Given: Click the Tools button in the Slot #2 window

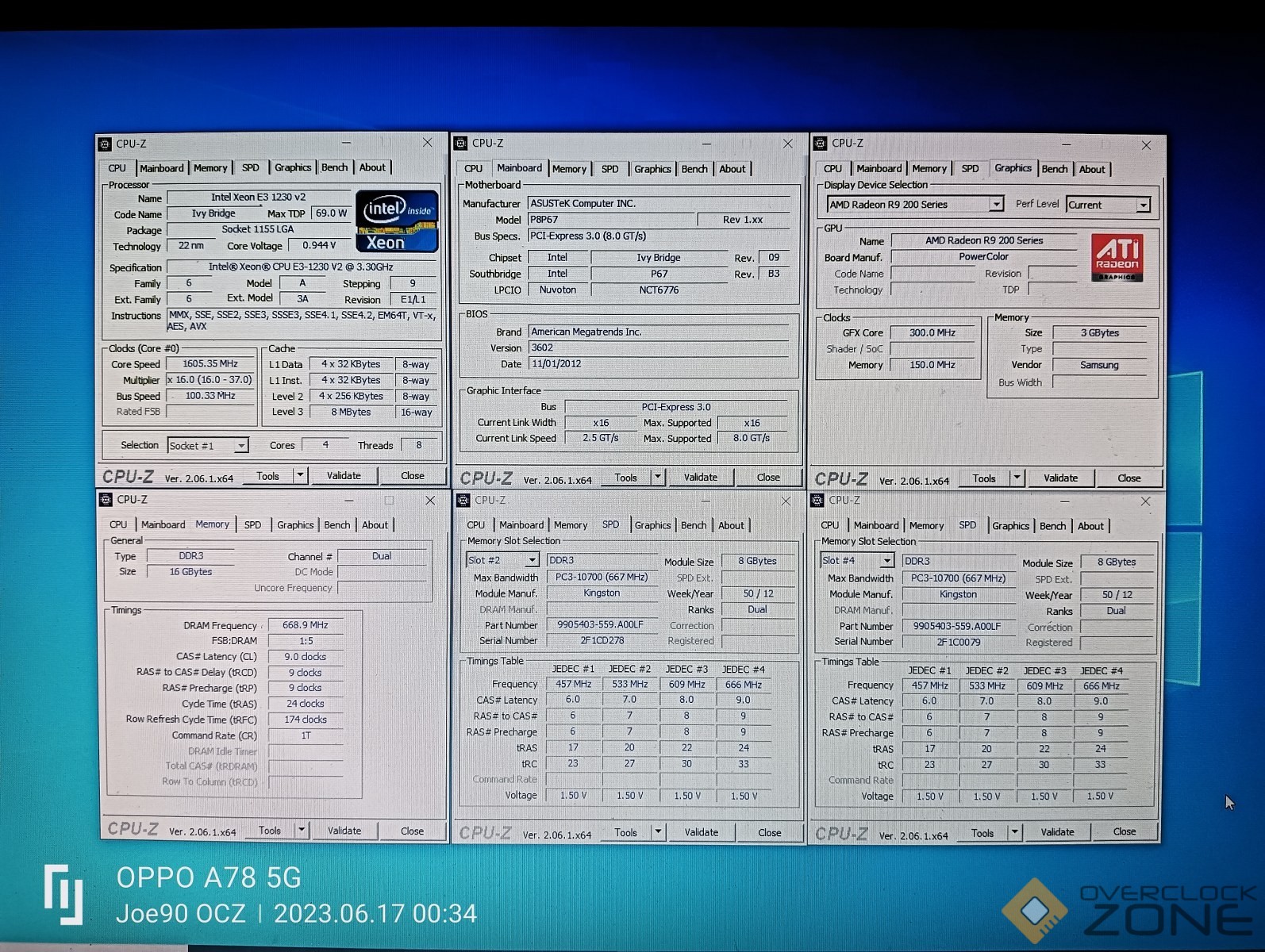Looking at the screenshot, I should 625,832.
